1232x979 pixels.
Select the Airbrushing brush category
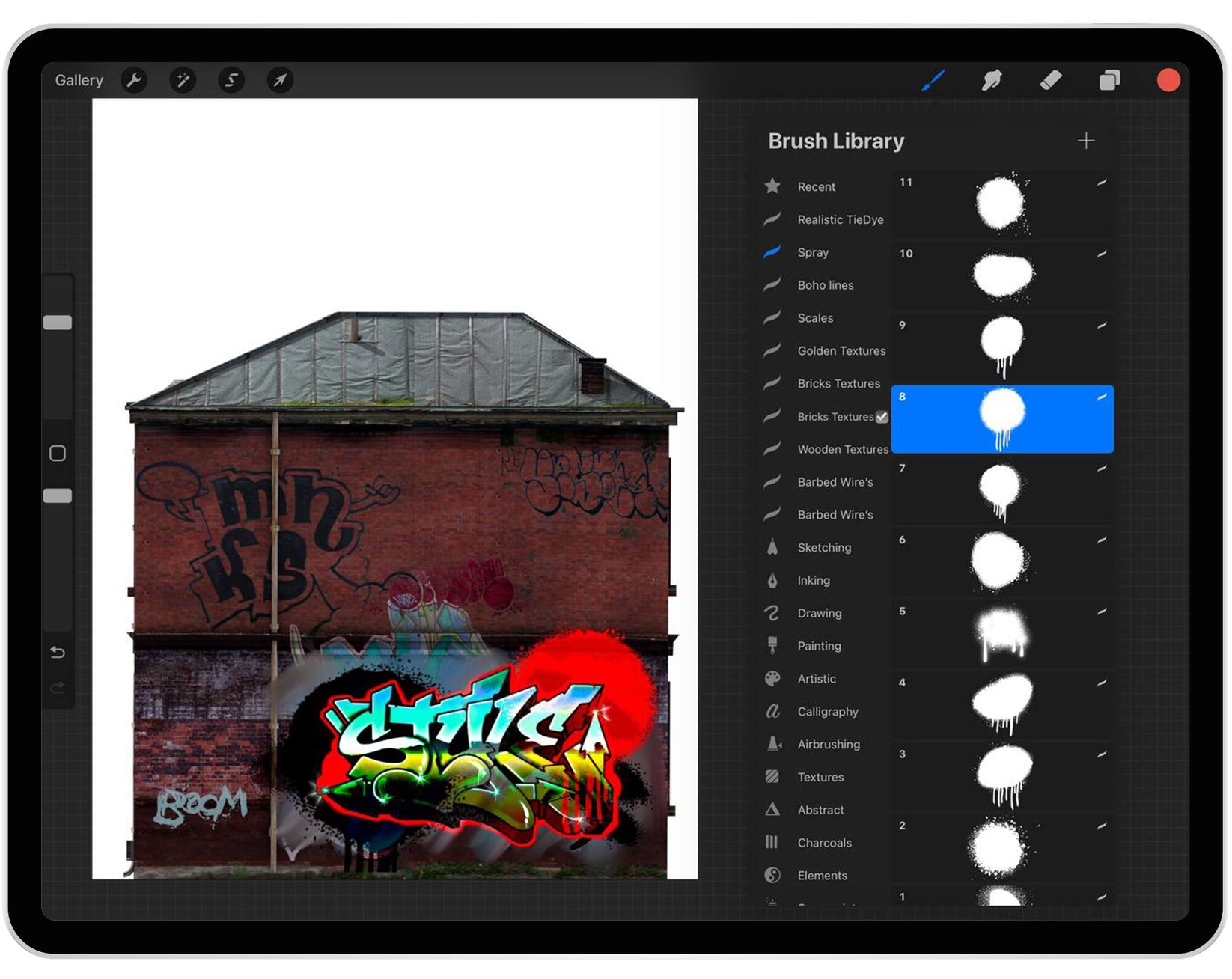(828, 744)
